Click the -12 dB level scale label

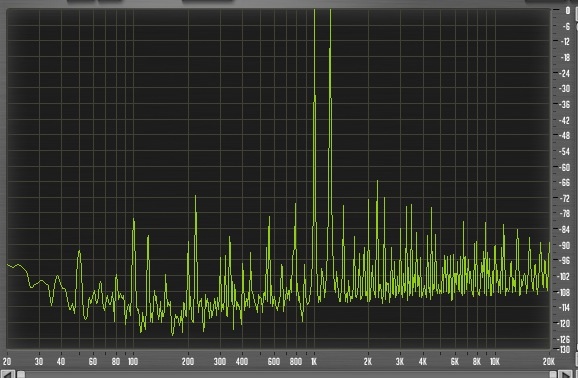(x=565, y=42)
